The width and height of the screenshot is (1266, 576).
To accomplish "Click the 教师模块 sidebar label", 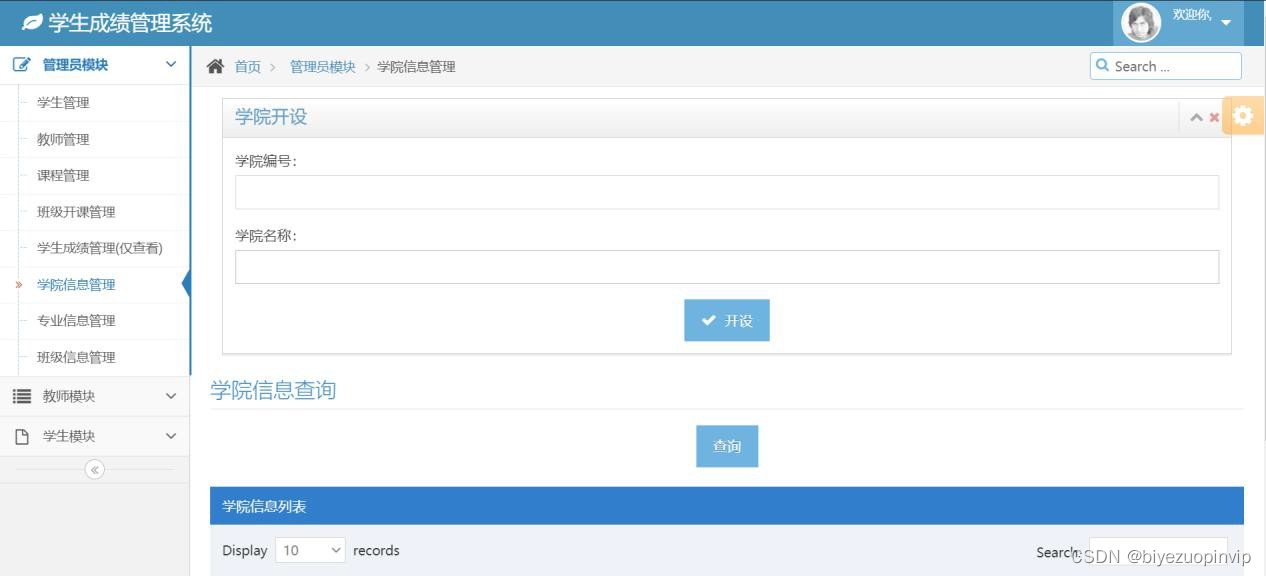I will (x=69, y=396).
